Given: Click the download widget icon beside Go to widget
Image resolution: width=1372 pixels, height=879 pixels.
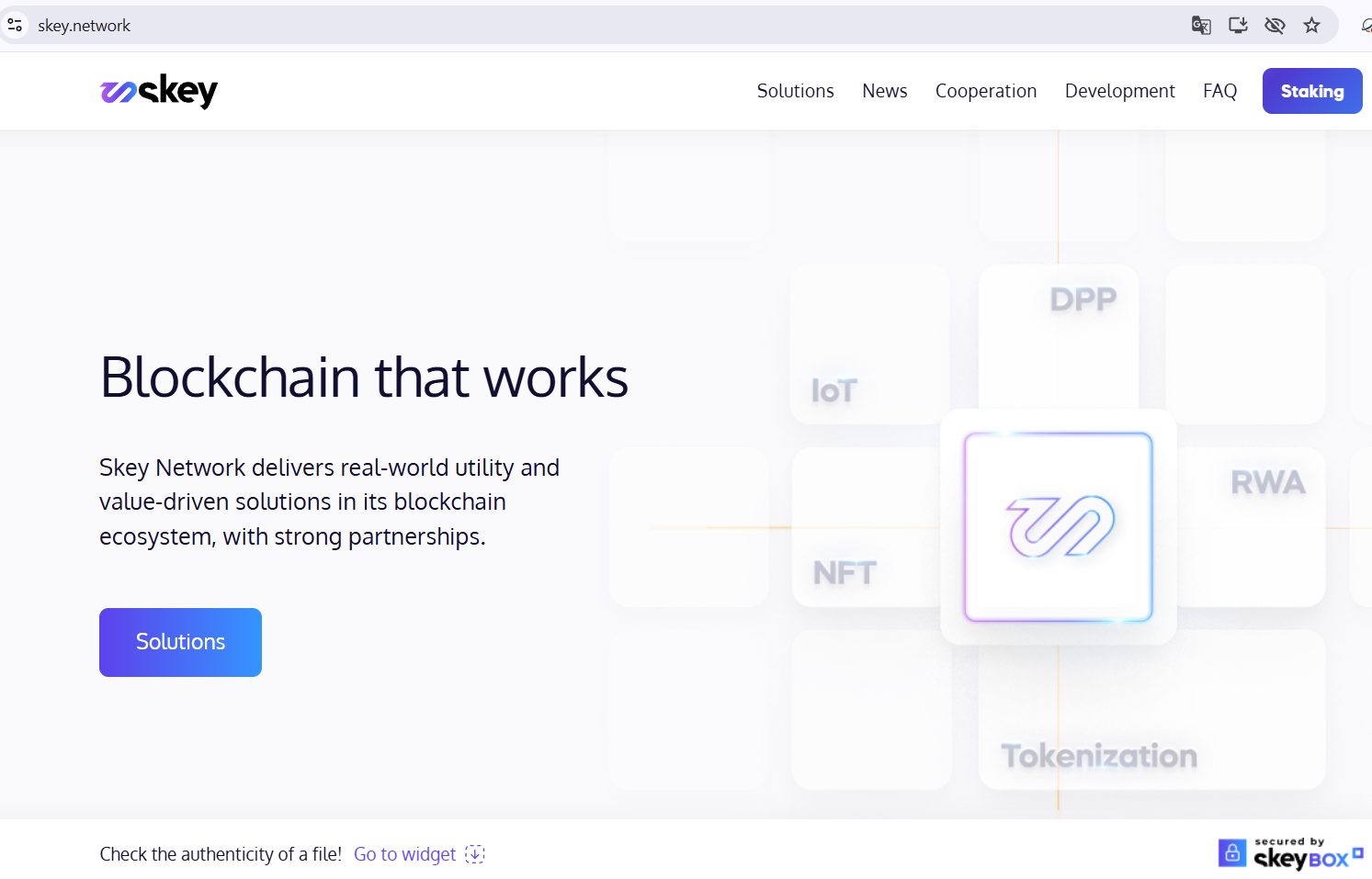Looking at the screenshot, I should [x=474, y=854].
